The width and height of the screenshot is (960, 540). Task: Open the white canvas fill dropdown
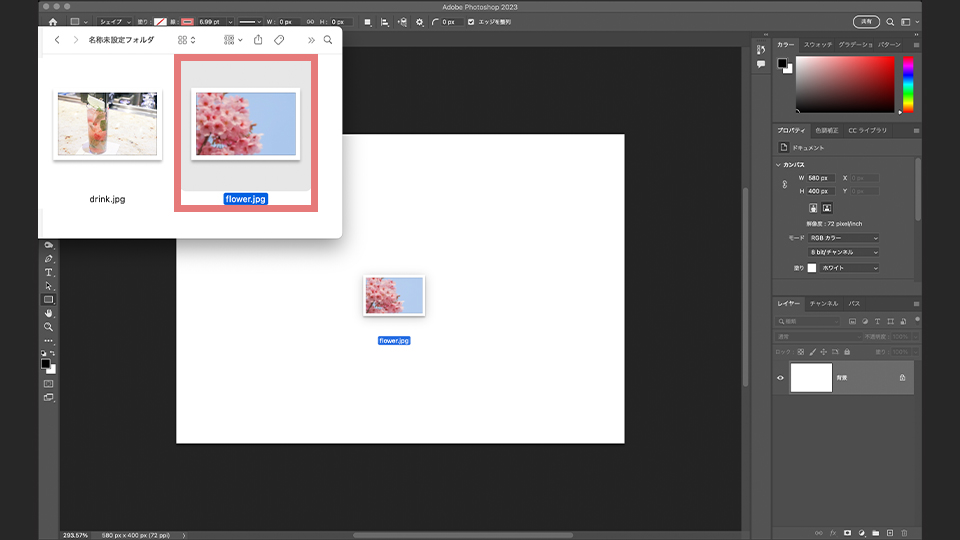pos(849,268)
